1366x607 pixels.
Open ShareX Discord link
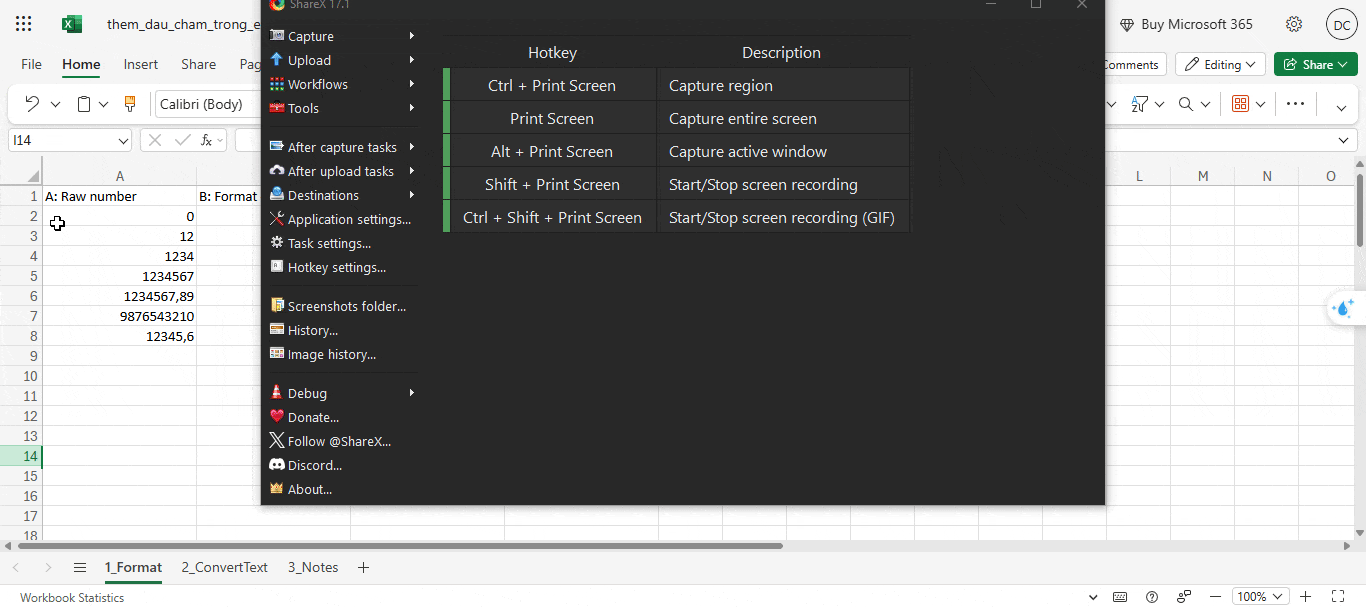pyautogui.click(x=306, y=465)
